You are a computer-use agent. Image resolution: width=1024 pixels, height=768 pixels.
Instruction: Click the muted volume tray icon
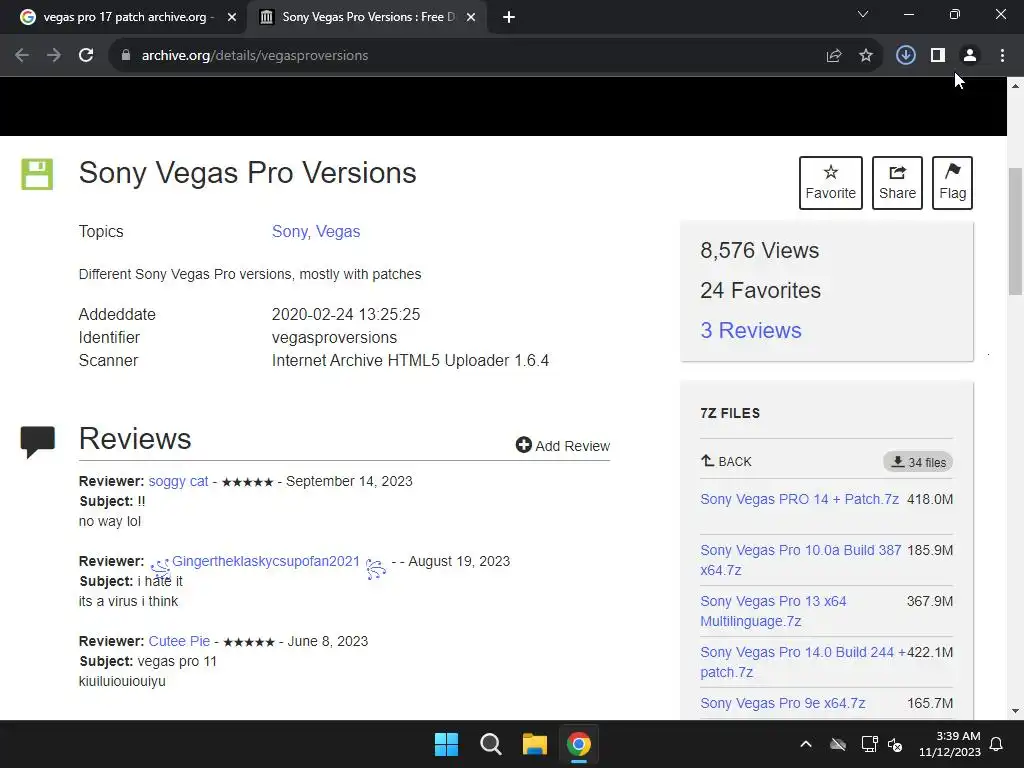[895, 744]
